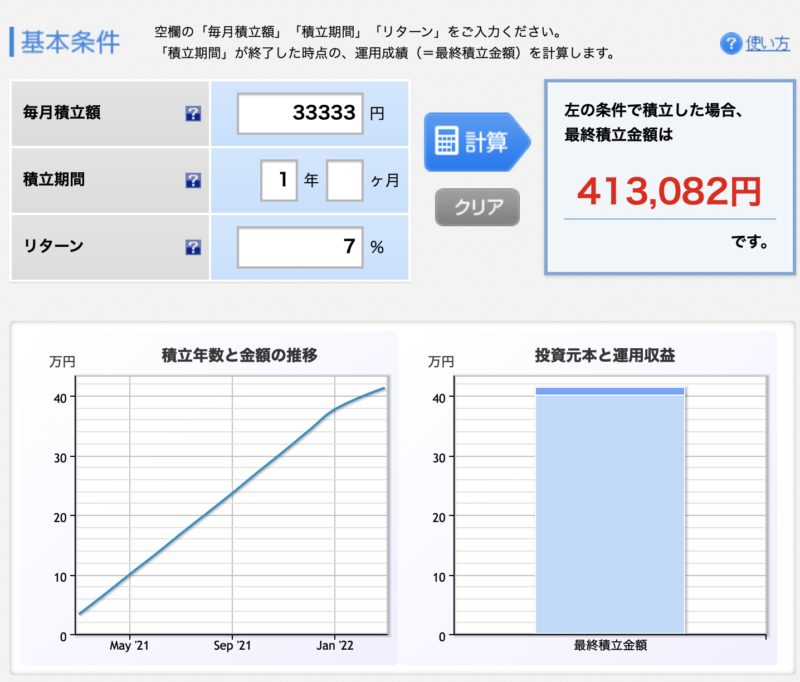Click the 投資元本と運用収益 chart title

coord(610,355)
